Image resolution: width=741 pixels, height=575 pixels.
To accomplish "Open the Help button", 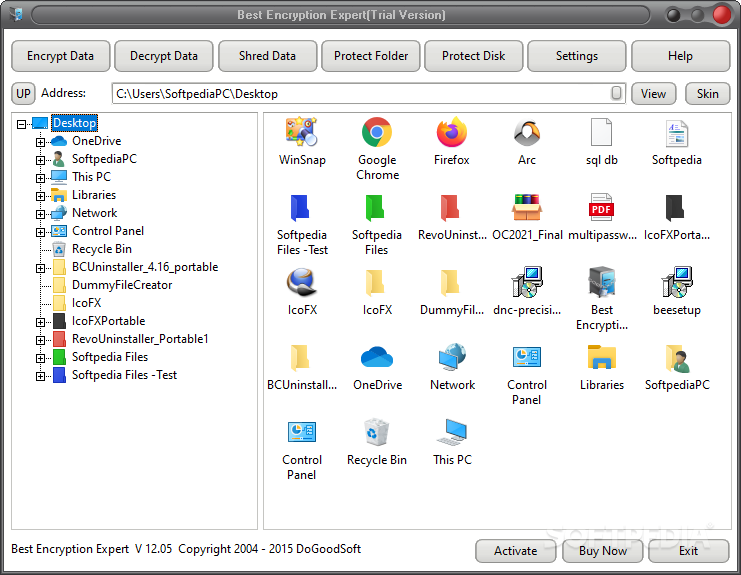I will tap(681, 56).
